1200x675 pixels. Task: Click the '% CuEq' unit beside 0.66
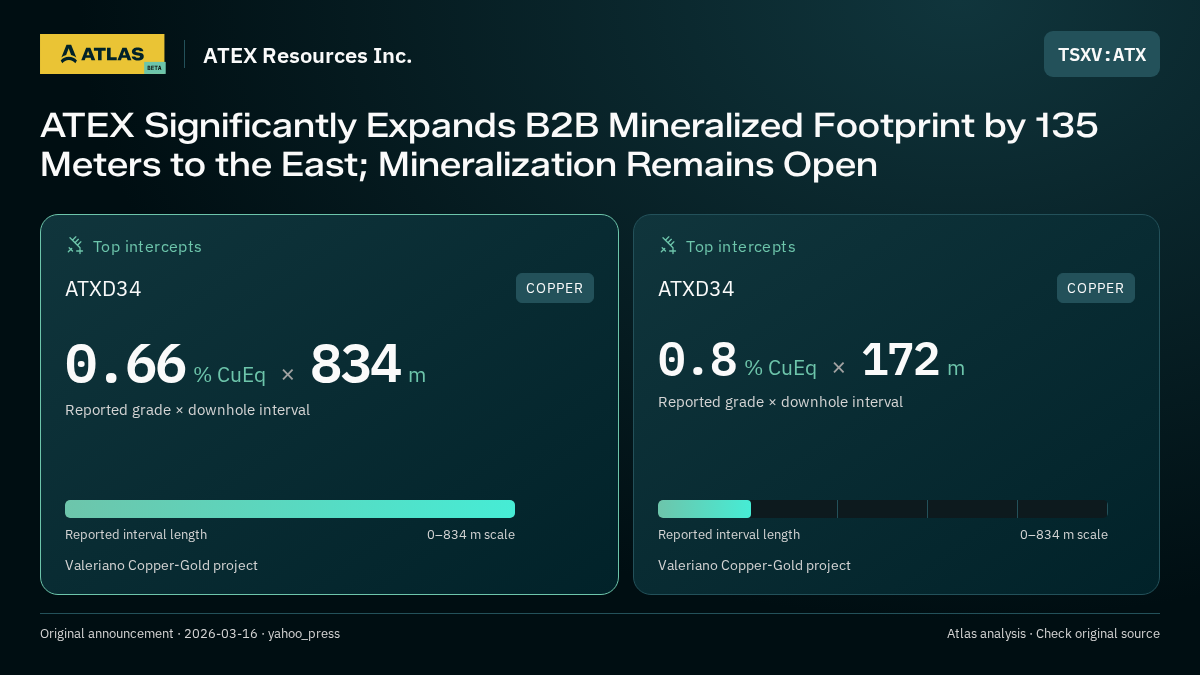pos(230,375)
